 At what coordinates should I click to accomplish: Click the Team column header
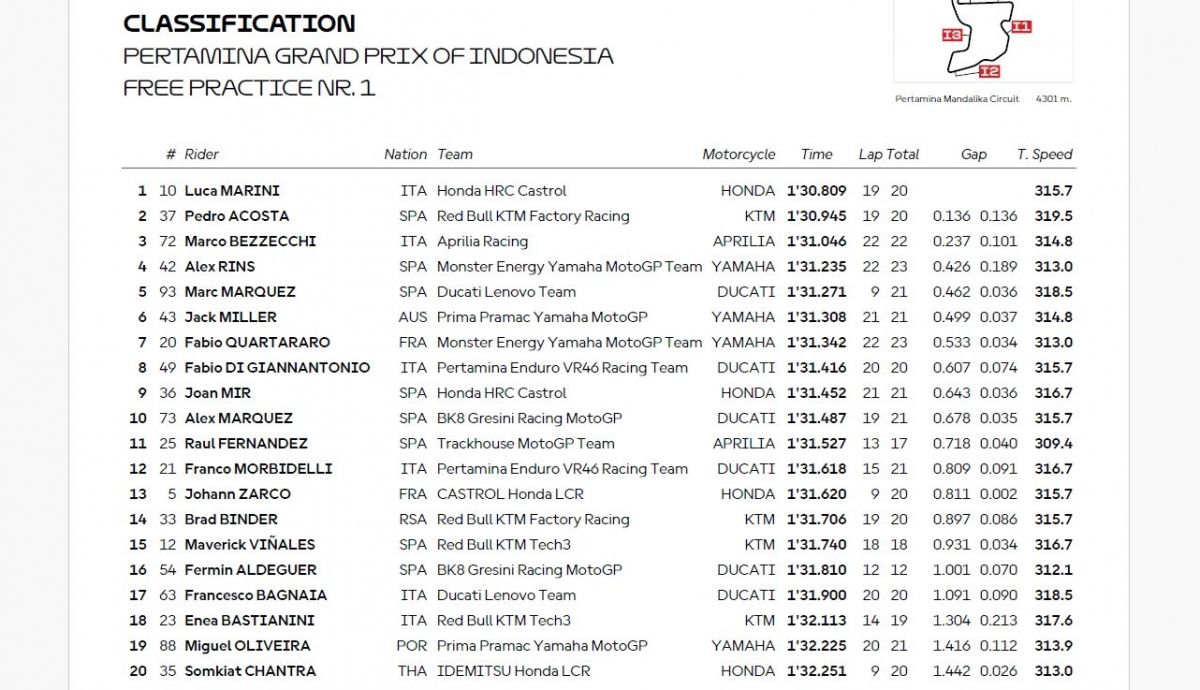455,154
